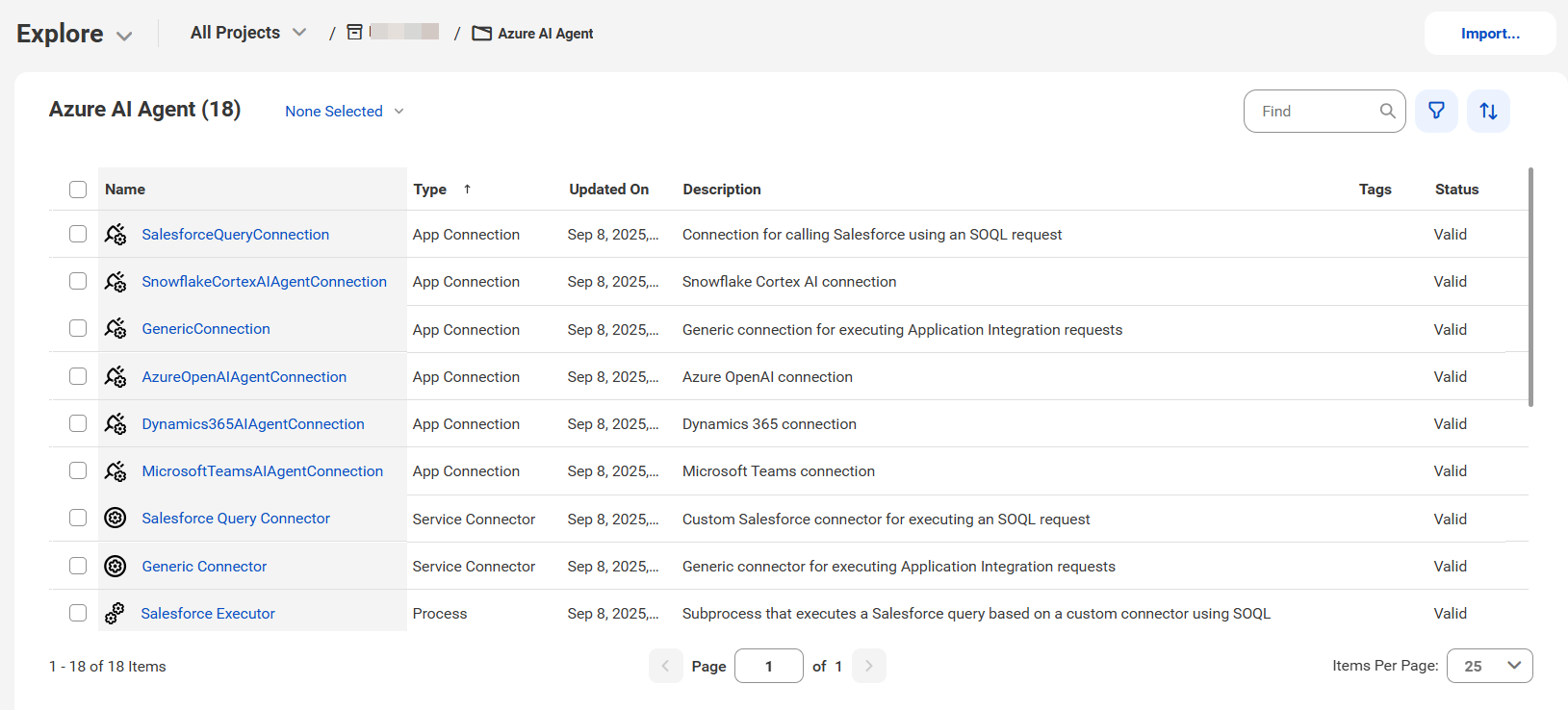The width and height of the screenshot is (1568, 710).
Task: Select the Dynamics365AIAgentConnection row checkbox
Action: [78, 423]
